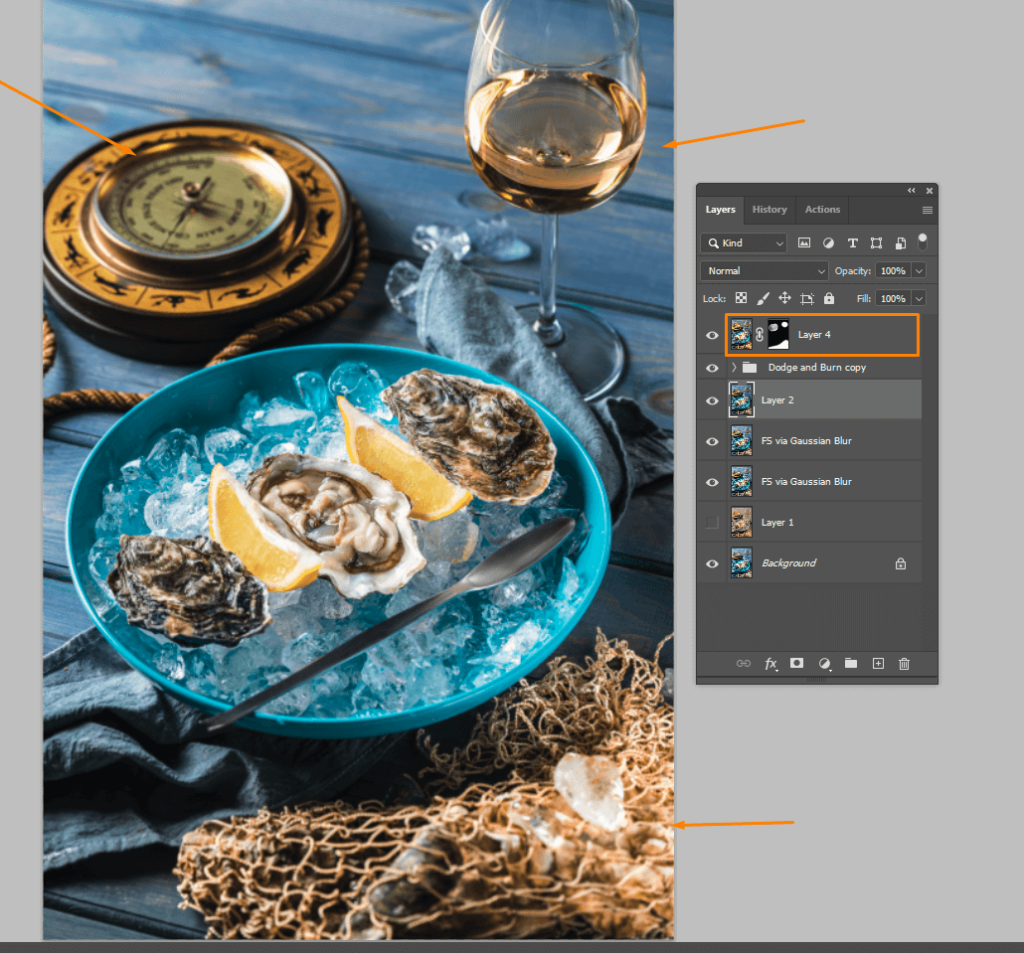
Task: Link selected layers with chain icon
Action: (743, 663)
